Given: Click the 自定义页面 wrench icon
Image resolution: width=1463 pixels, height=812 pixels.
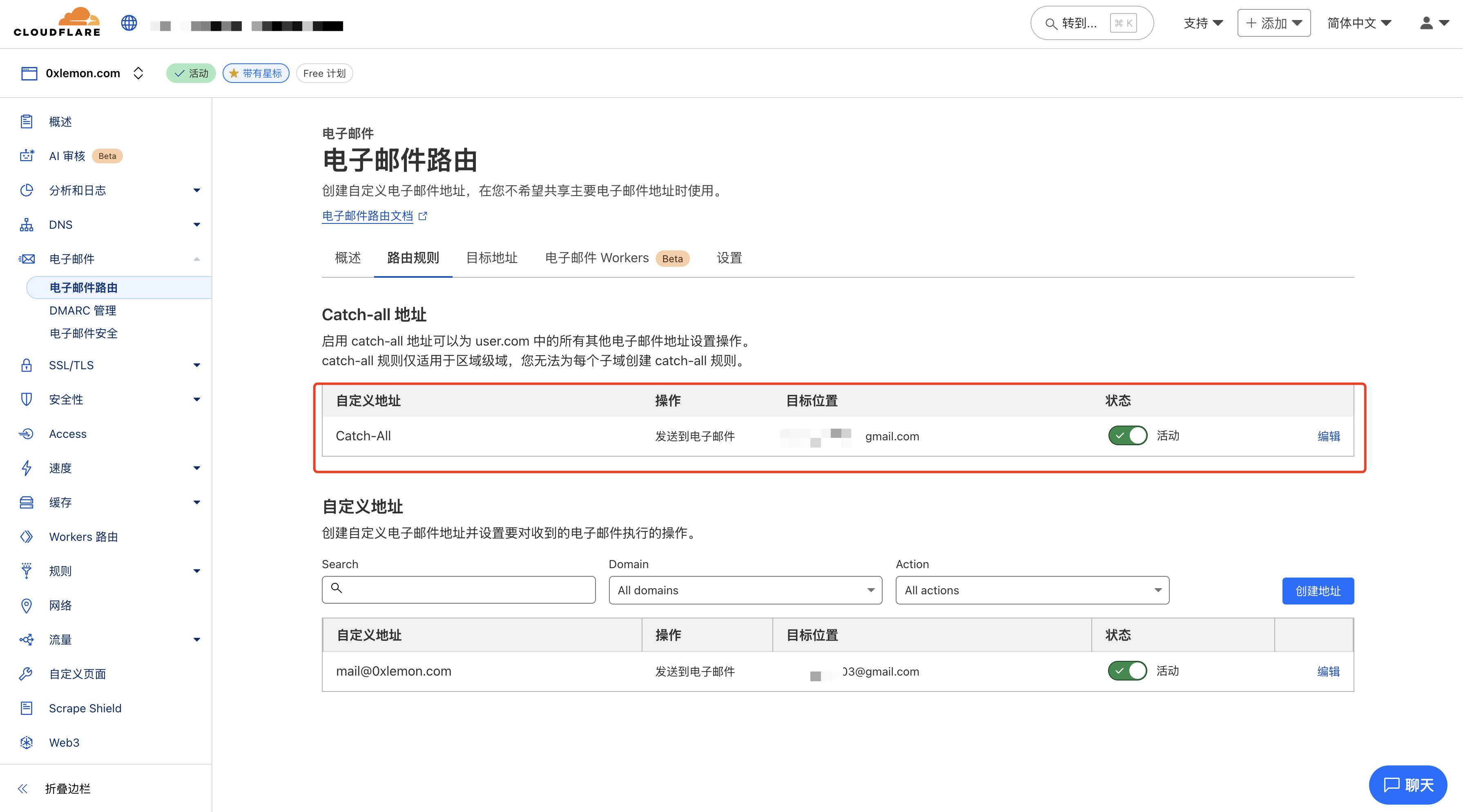Looking at the screenshot, I should click(x=26, y=674).
